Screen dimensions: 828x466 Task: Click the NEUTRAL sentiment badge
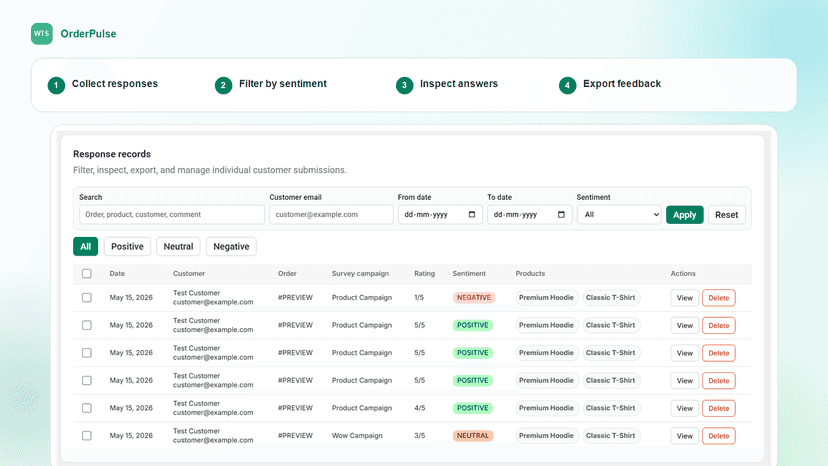coord(473,435)
